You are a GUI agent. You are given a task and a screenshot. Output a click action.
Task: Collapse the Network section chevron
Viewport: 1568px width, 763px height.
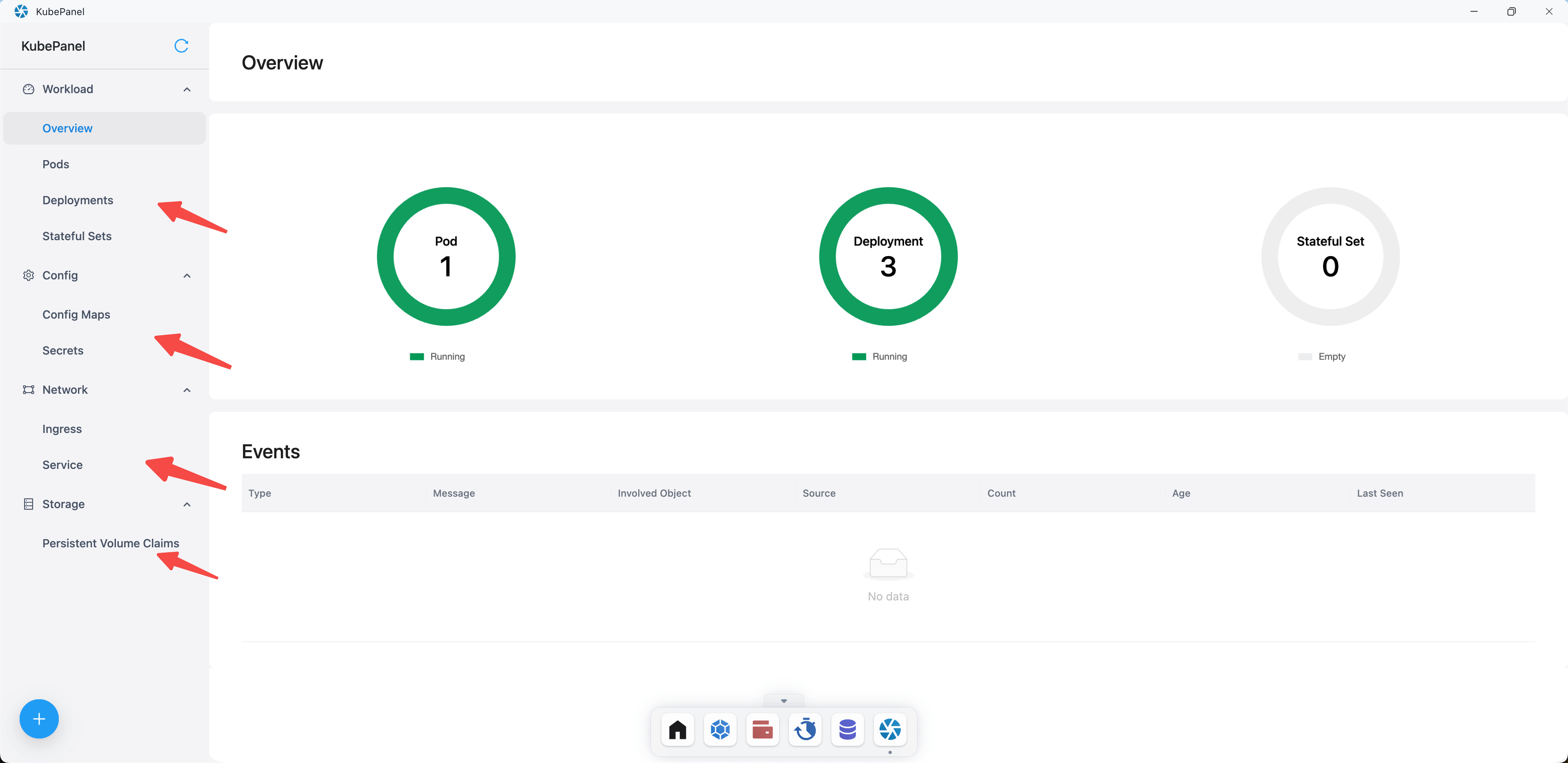click(187, 390)
